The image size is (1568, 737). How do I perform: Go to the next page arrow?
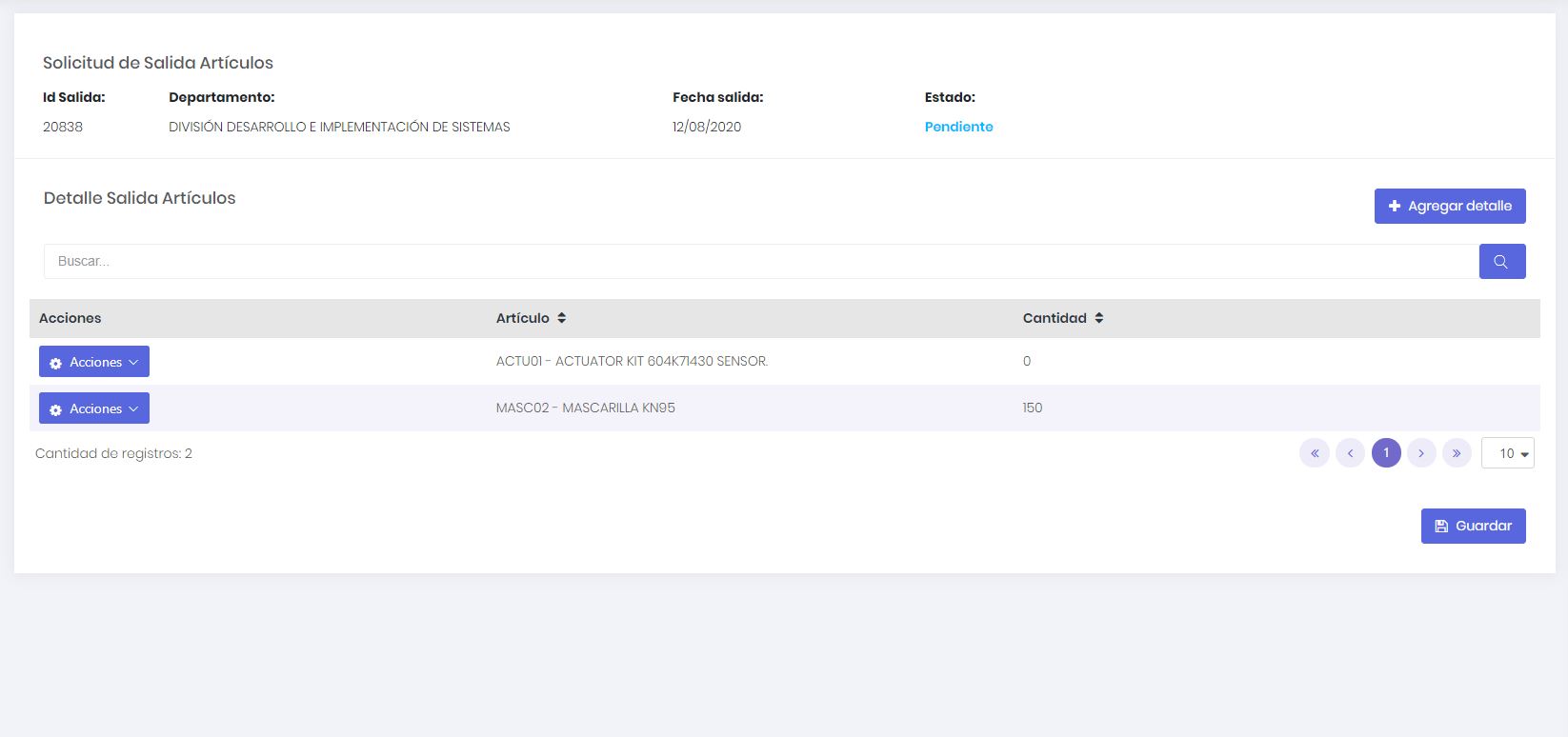point(1421,453)
